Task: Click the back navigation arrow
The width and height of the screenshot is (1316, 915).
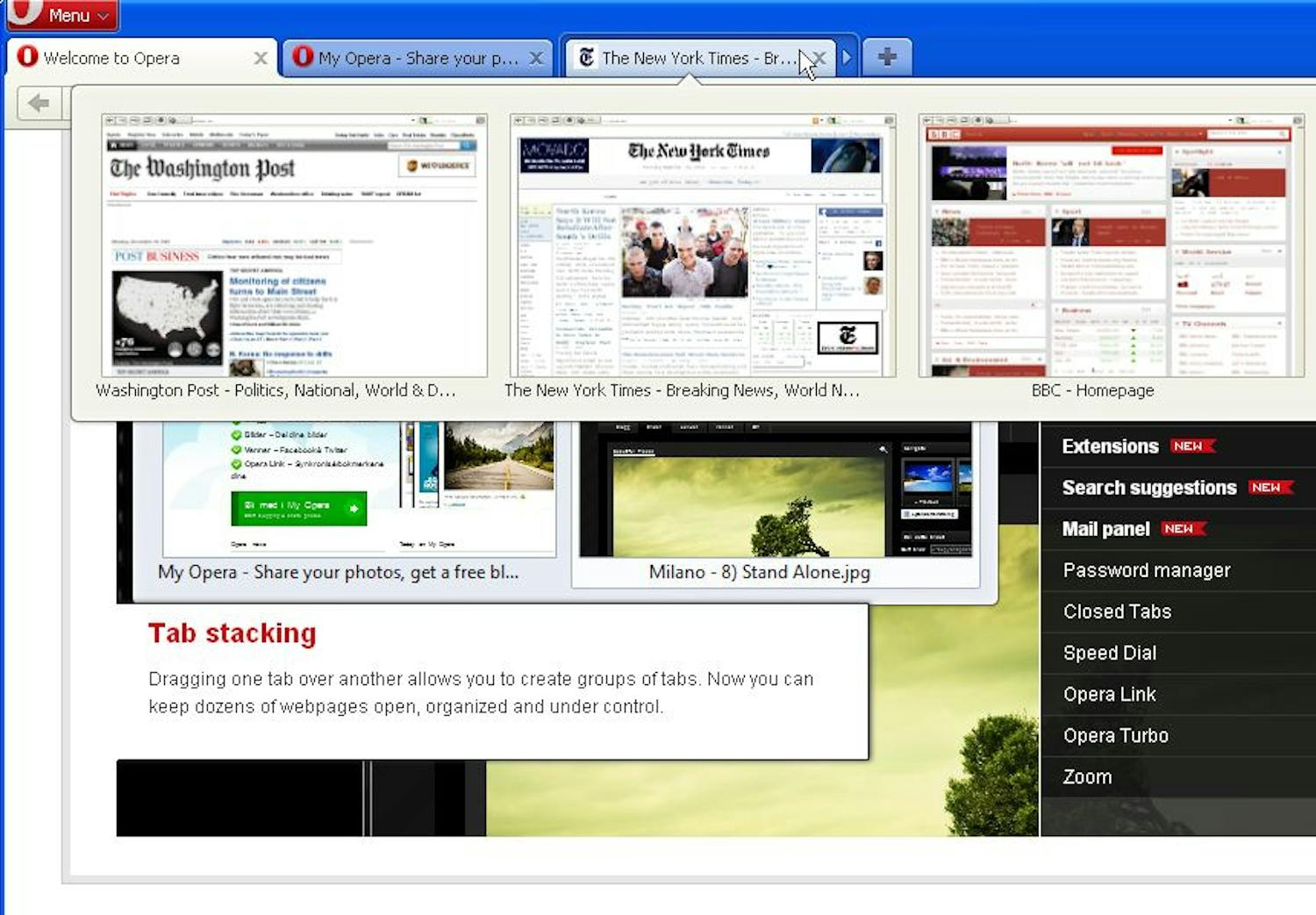Action: coord(38,103)
